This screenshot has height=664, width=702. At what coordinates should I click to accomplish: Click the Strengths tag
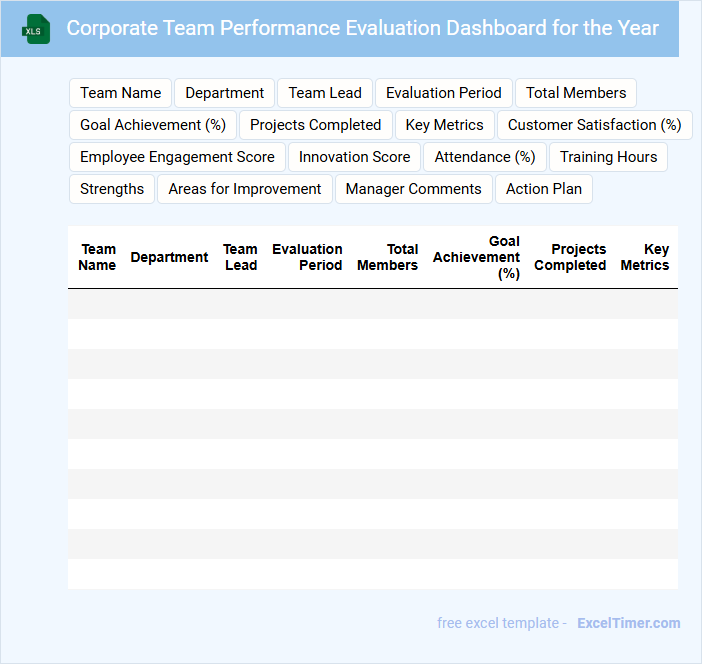pyautogui.click(x=112, y=189)
